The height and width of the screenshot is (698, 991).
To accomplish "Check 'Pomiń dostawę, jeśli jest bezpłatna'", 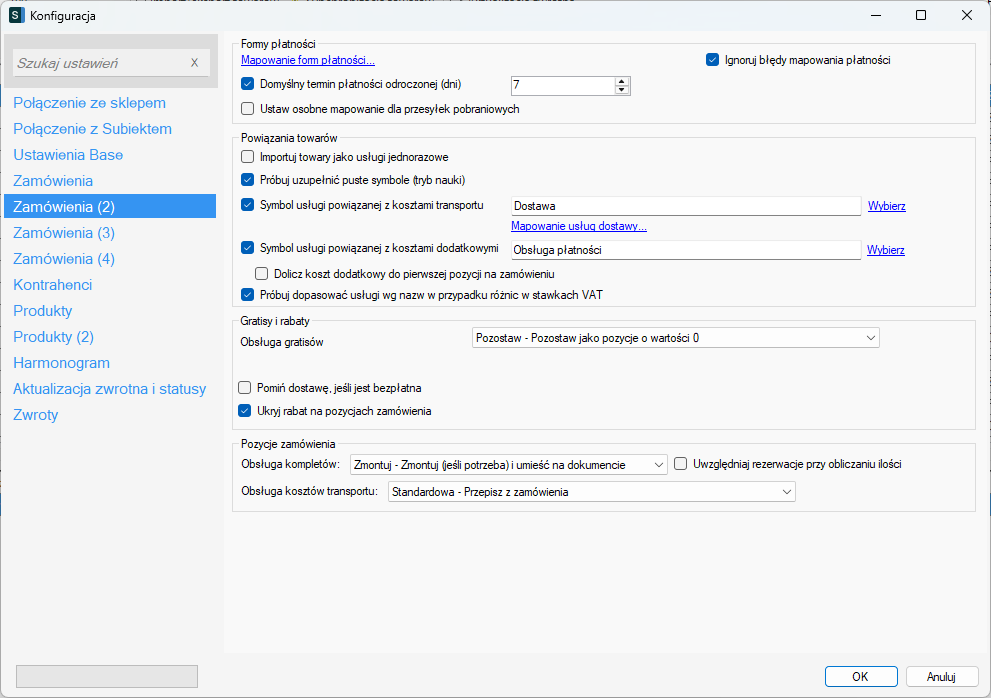I will point(245,387).
